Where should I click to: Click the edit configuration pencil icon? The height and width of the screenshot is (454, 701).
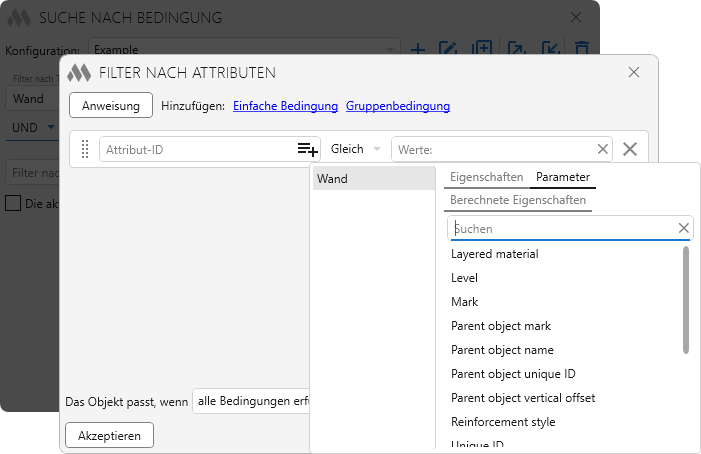point(449,49)
